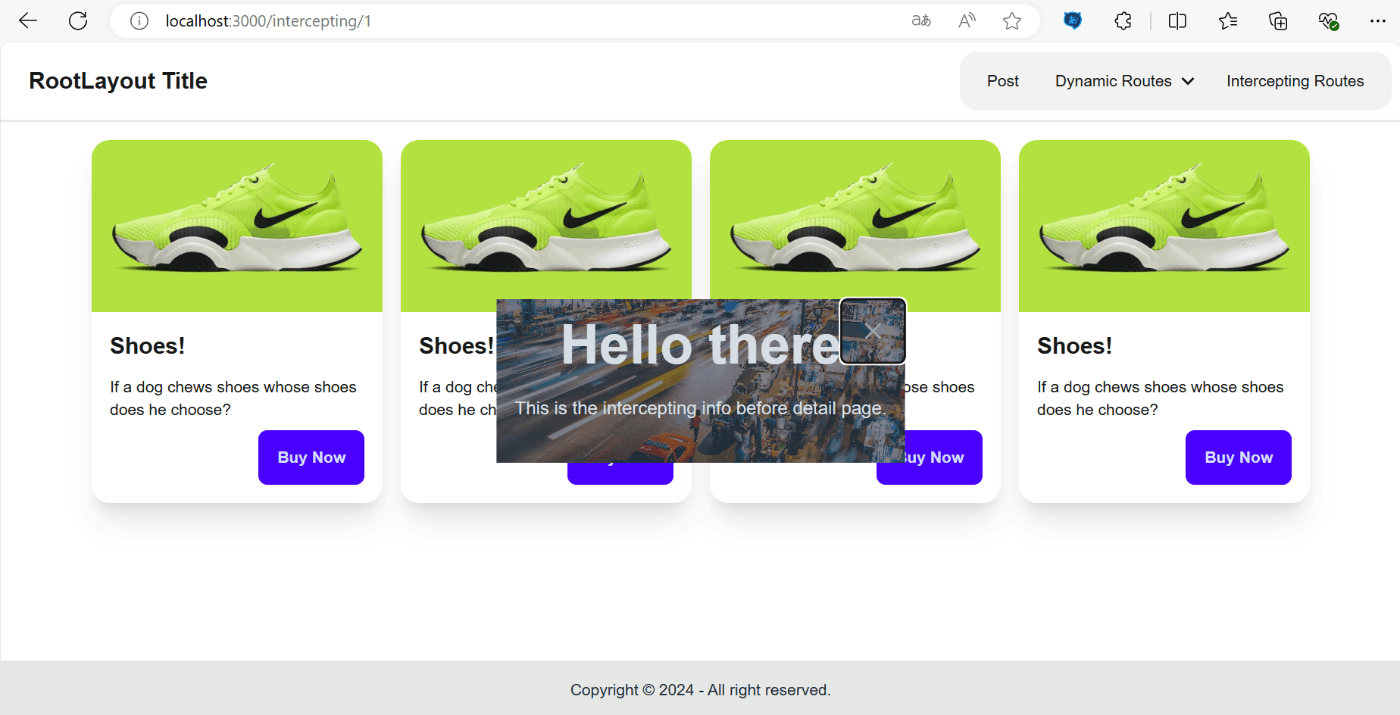The width and height of the screenshot is (1400, 715).
Task: Open the collections icon
Action: (x=1278, y=21)
